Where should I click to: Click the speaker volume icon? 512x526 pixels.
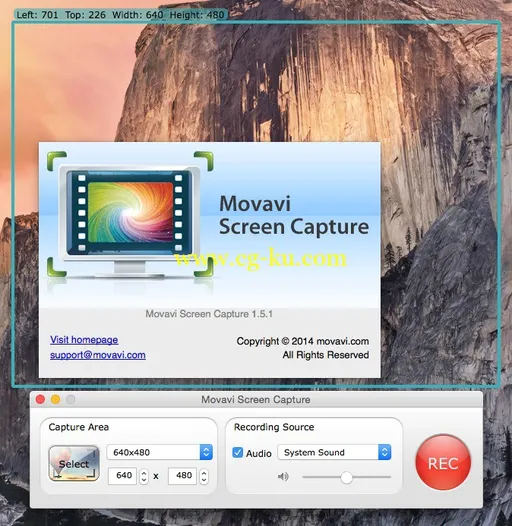click(x=283, y=476)
